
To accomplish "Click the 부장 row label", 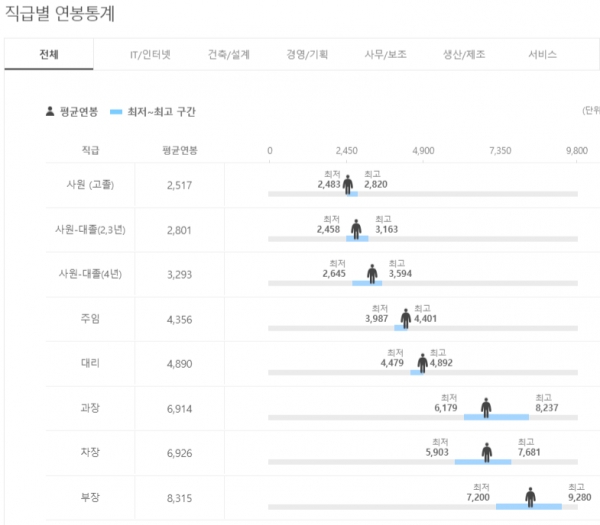I will click(90, 497).
